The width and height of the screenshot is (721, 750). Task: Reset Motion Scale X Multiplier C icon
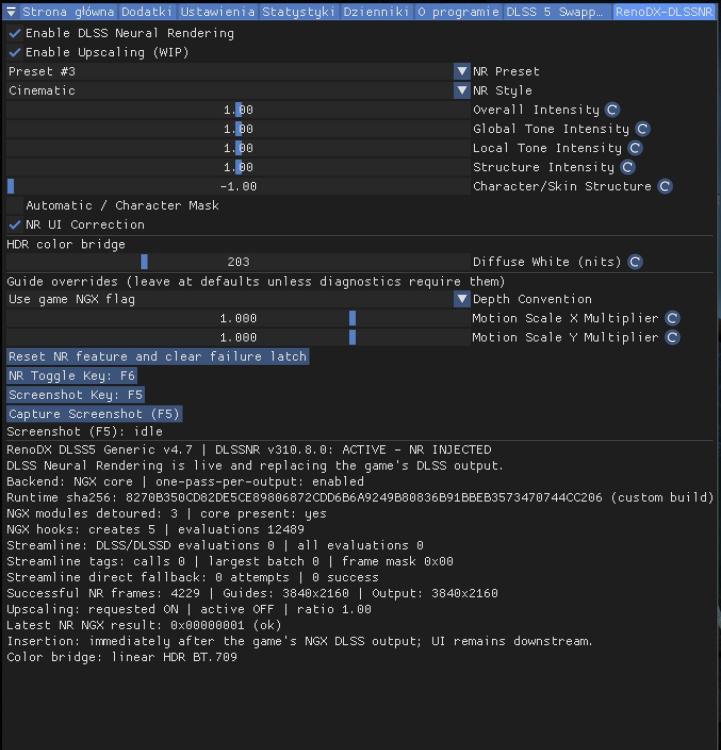672,319
